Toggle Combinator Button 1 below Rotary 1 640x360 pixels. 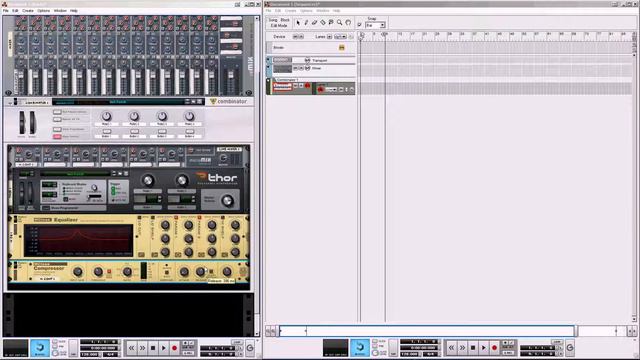coord(107,131)
